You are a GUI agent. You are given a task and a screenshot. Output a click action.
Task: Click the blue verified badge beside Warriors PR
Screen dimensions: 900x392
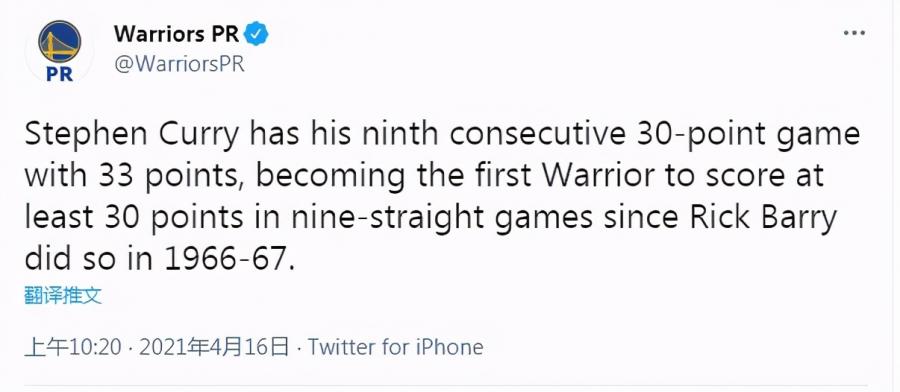click(257, 34)
